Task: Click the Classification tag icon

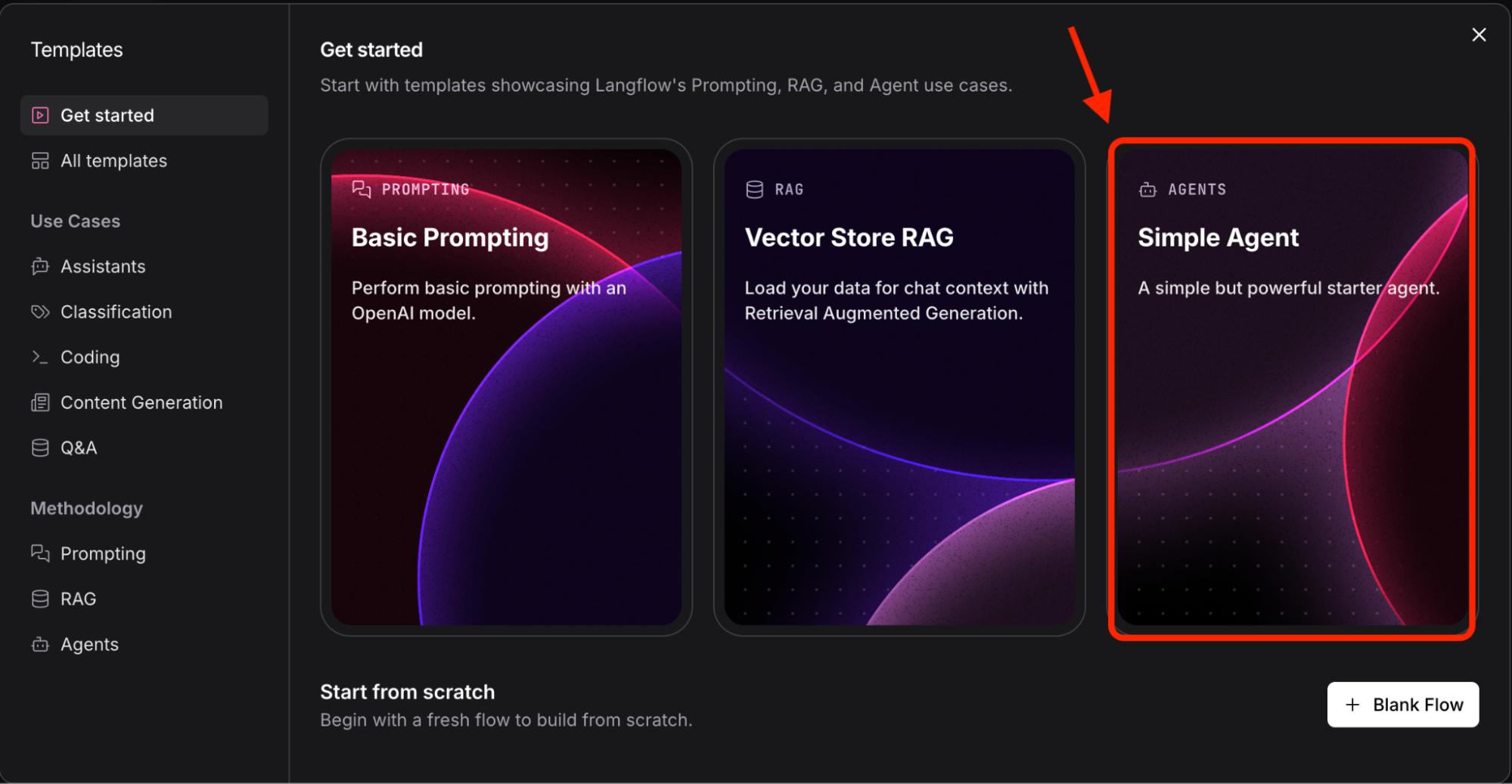Action: click(x=39, y=311)
